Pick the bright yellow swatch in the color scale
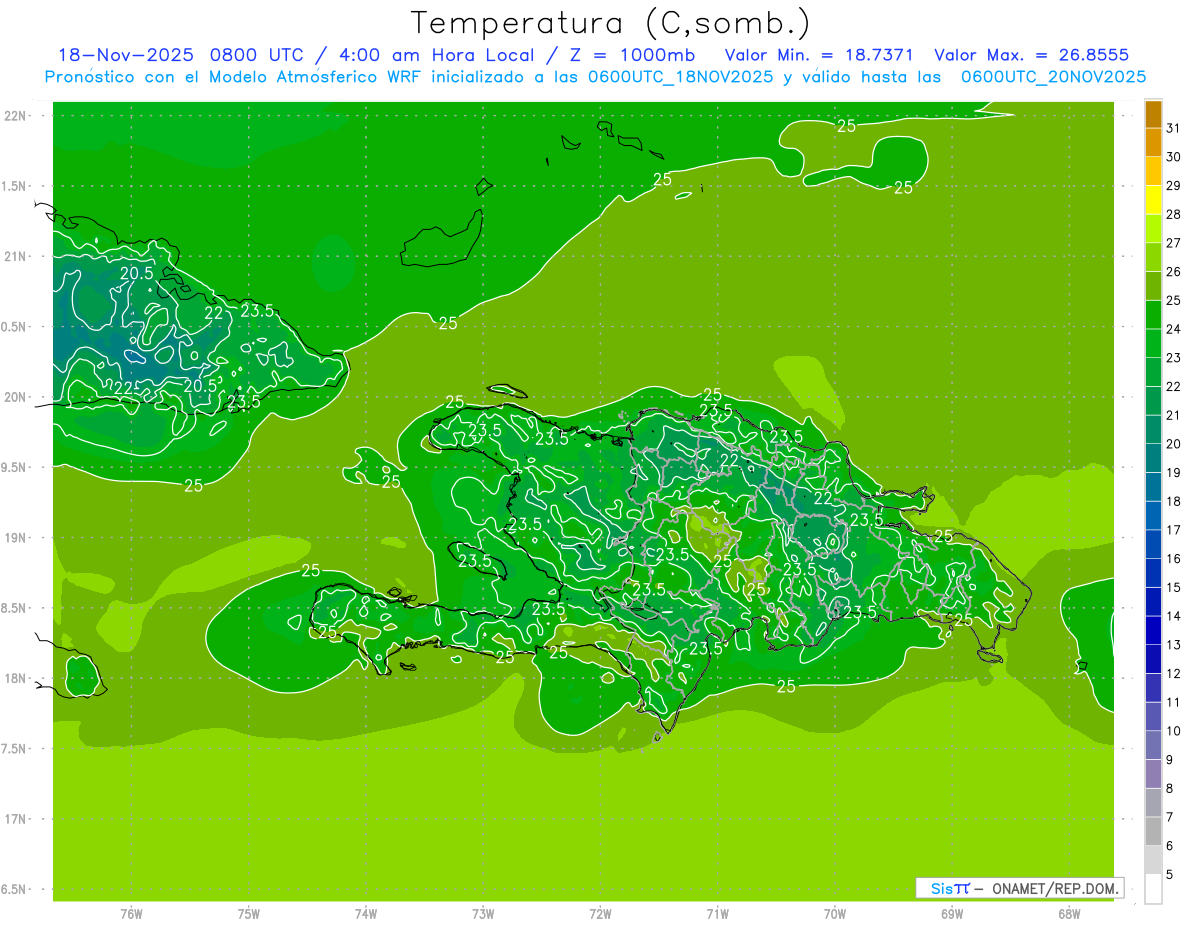 pos(1153,200)
